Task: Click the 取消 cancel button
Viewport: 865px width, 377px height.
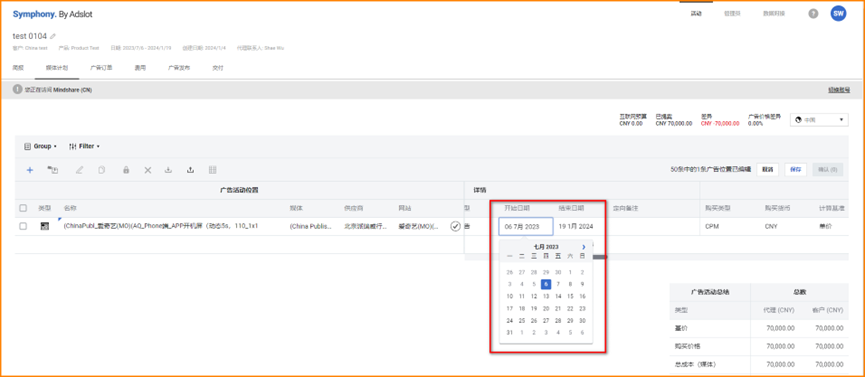Action: coord(767,170)
